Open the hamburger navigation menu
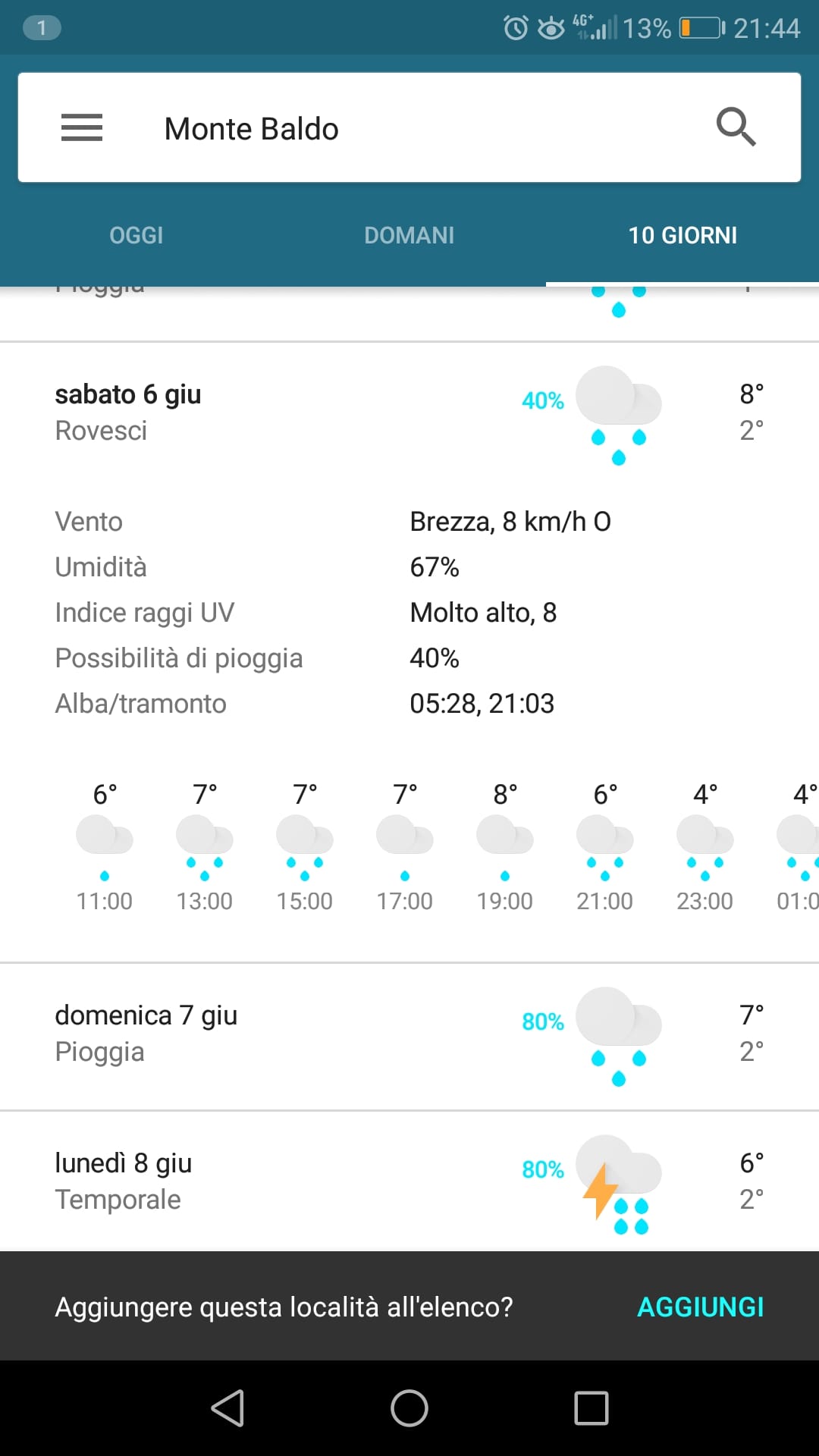This screenshot has height=1456, width=819. [x=82, y=127]
